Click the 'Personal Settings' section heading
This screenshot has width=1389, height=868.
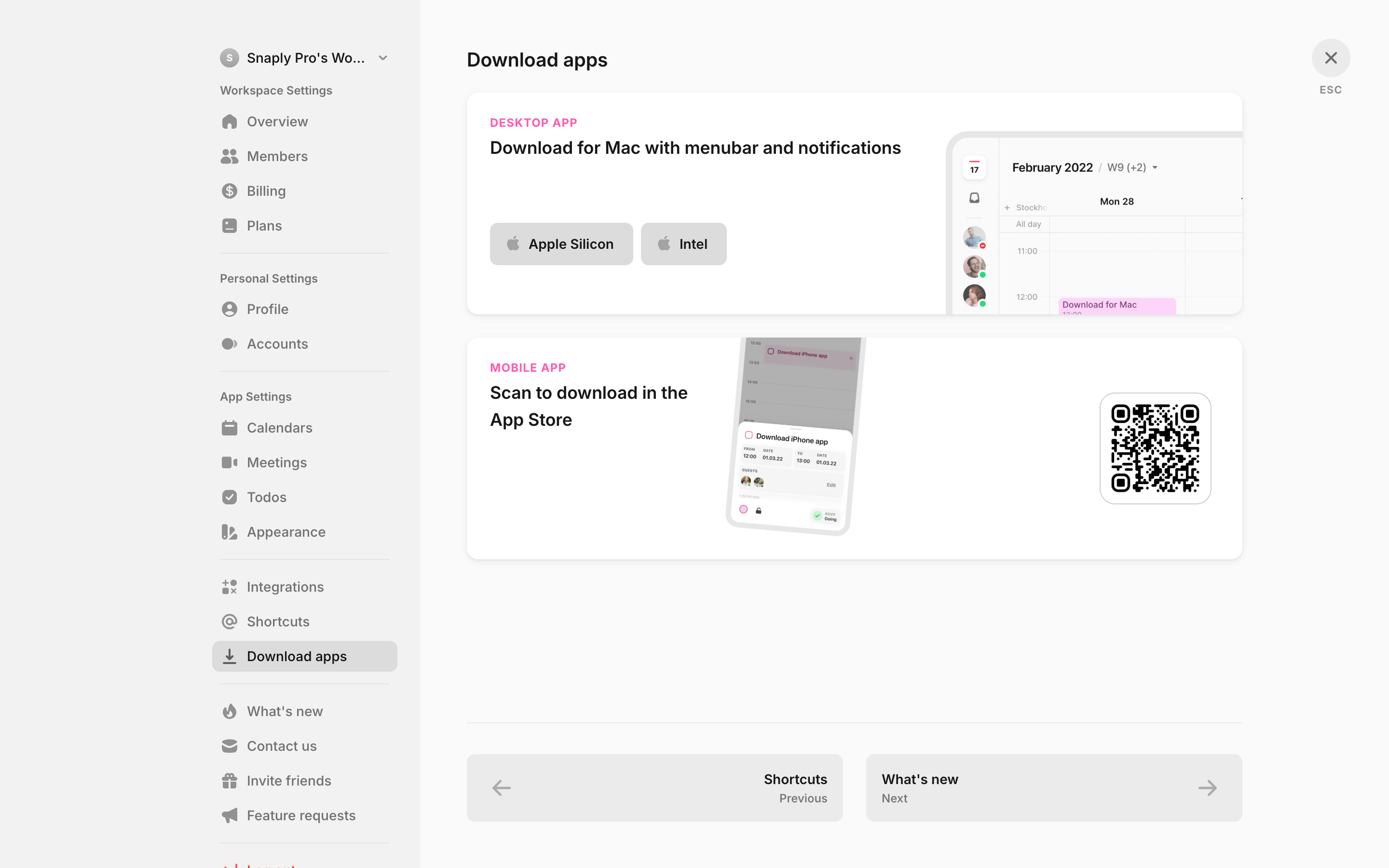click(269, 278)
